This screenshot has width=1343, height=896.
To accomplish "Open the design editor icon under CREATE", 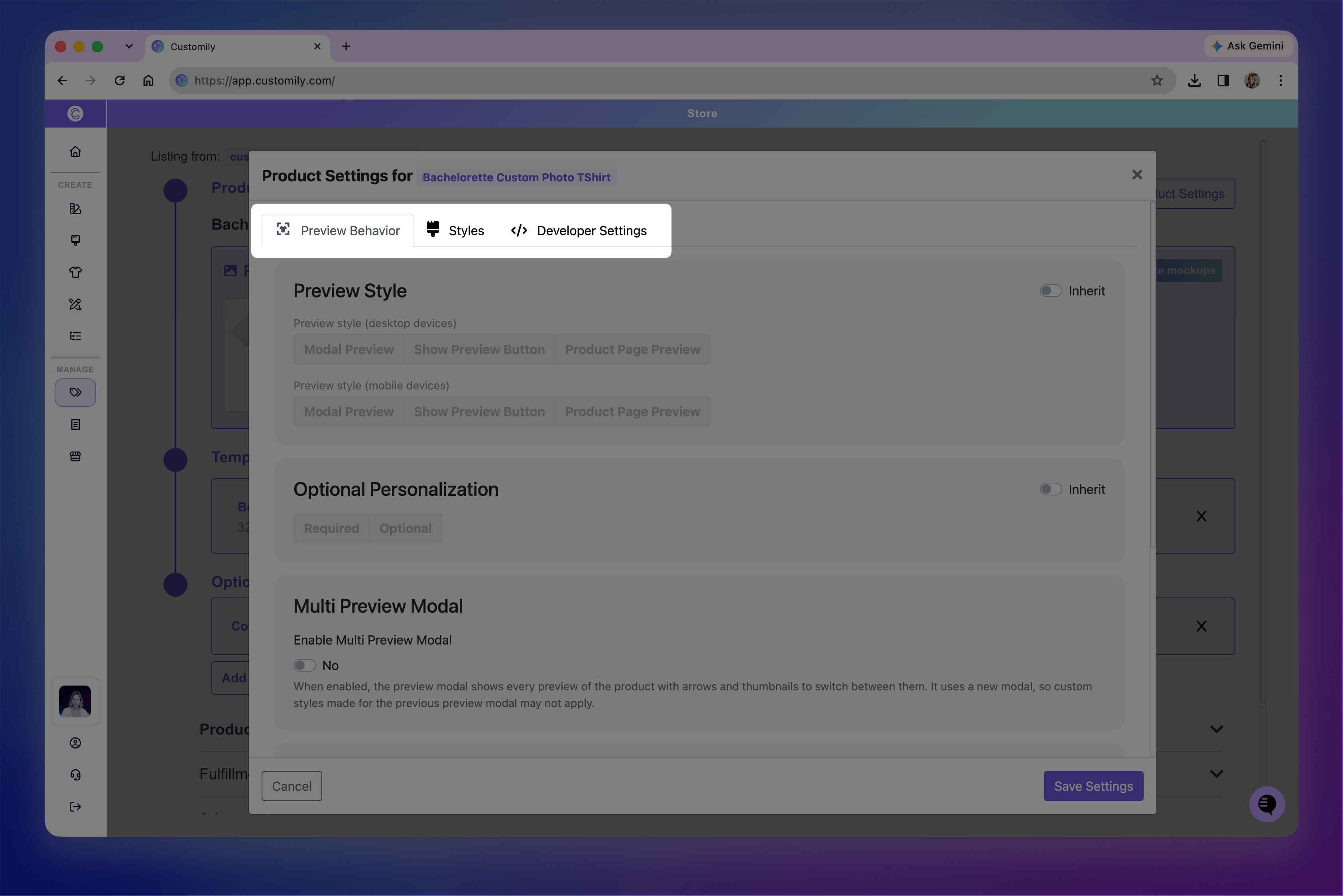I will tap(75, 208).
